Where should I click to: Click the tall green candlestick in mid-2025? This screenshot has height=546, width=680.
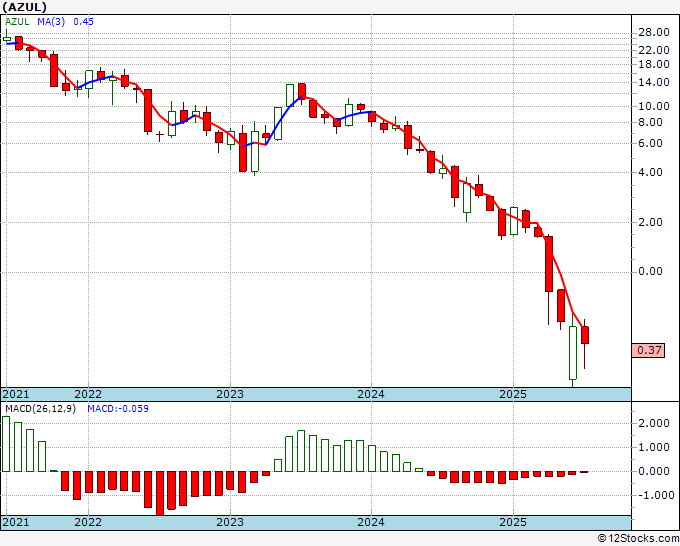(573, 353)
